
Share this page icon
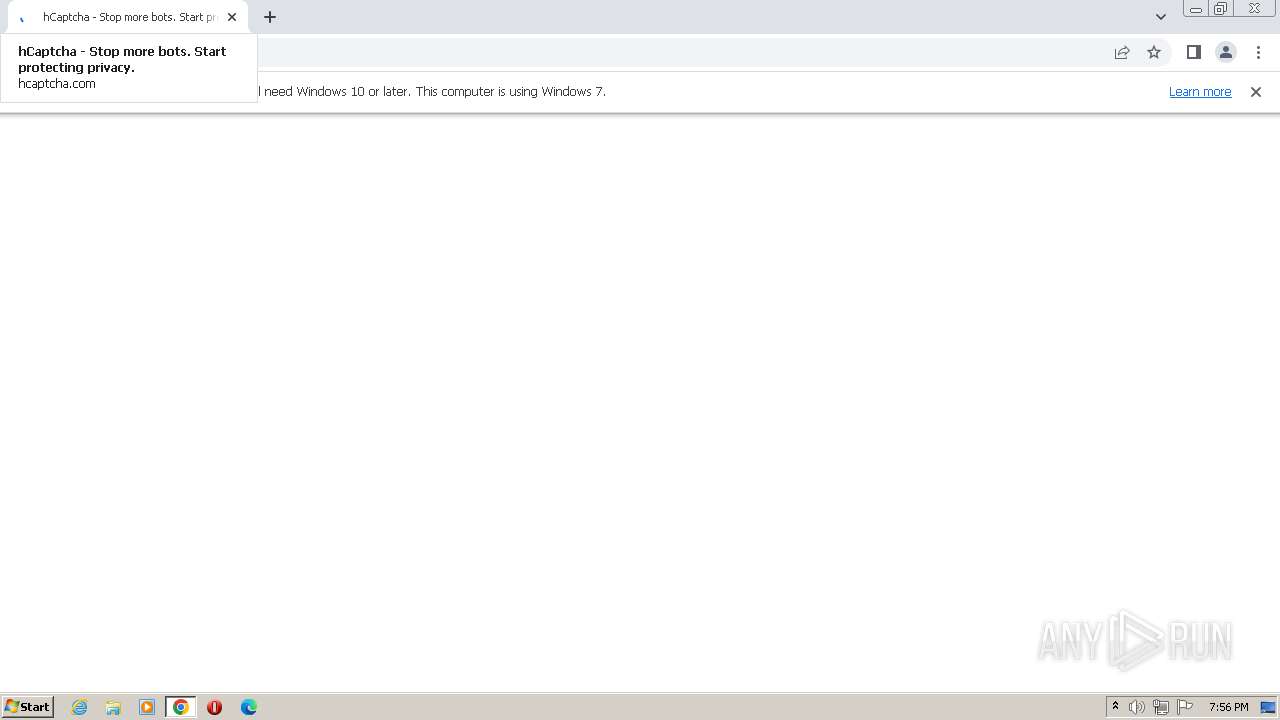(x=1122, y=52)
